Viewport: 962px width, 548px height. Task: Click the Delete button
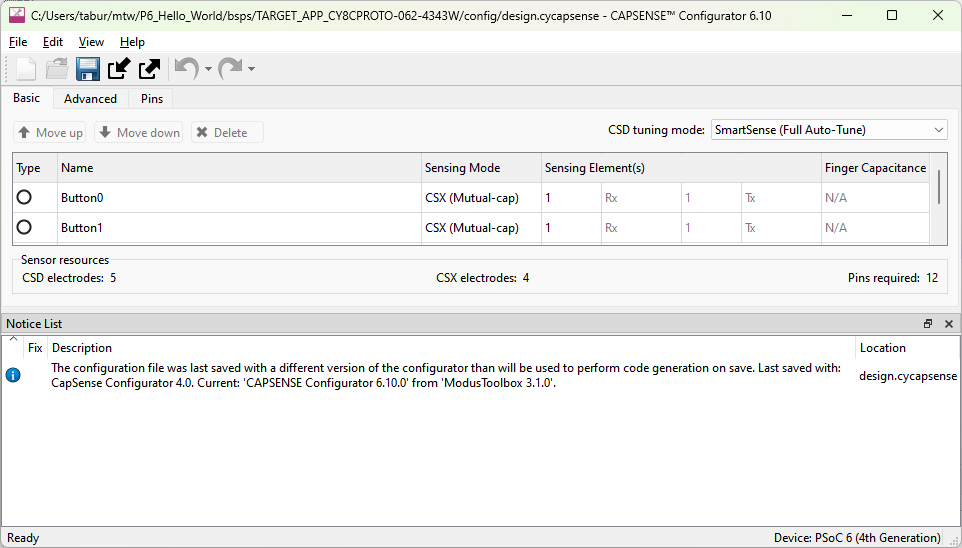click(x=227, y=133)
